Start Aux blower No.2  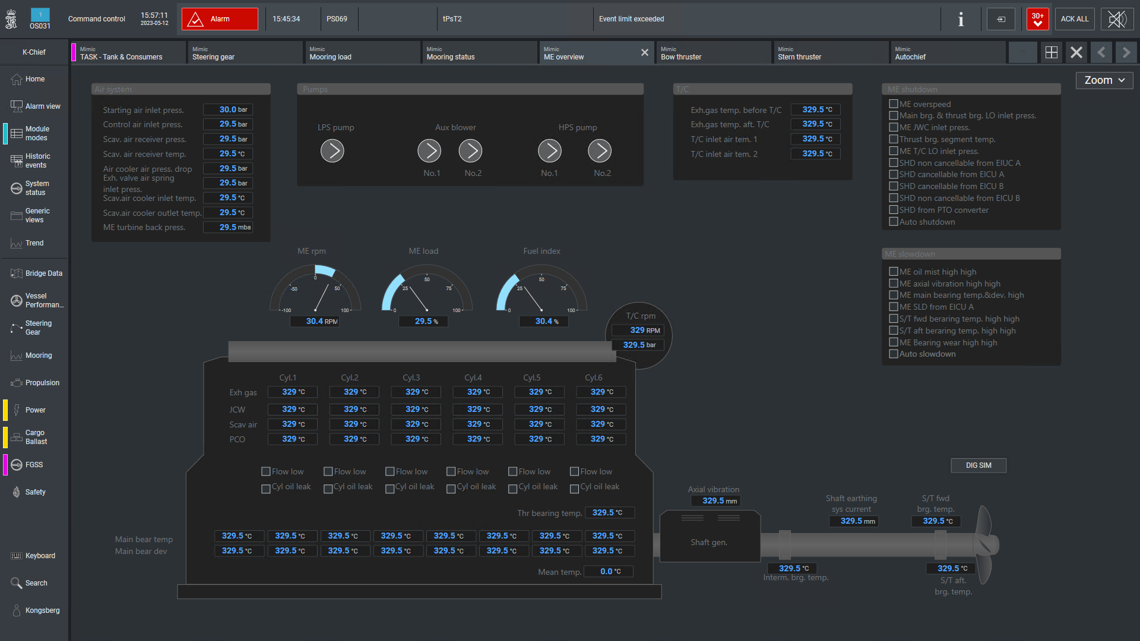470,151
